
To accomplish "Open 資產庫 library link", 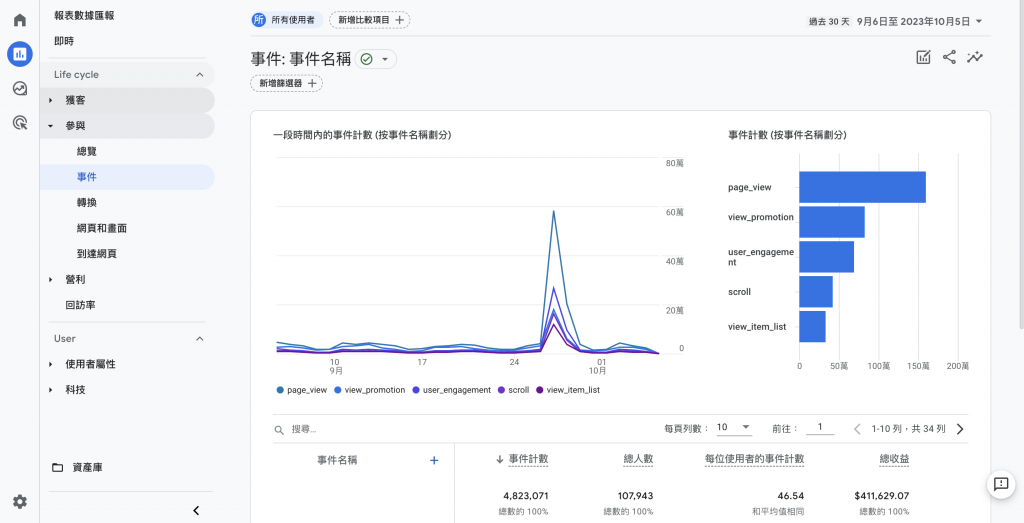I will point(88,468).
